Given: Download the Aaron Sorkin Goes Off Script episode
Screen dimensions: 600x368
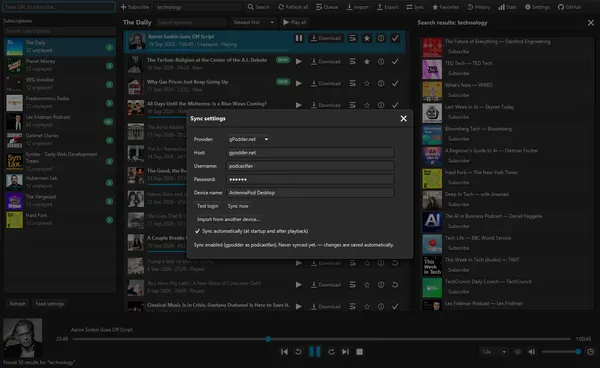Looking at the screenshot, I should pyautogui.click(x=326, y=38).
